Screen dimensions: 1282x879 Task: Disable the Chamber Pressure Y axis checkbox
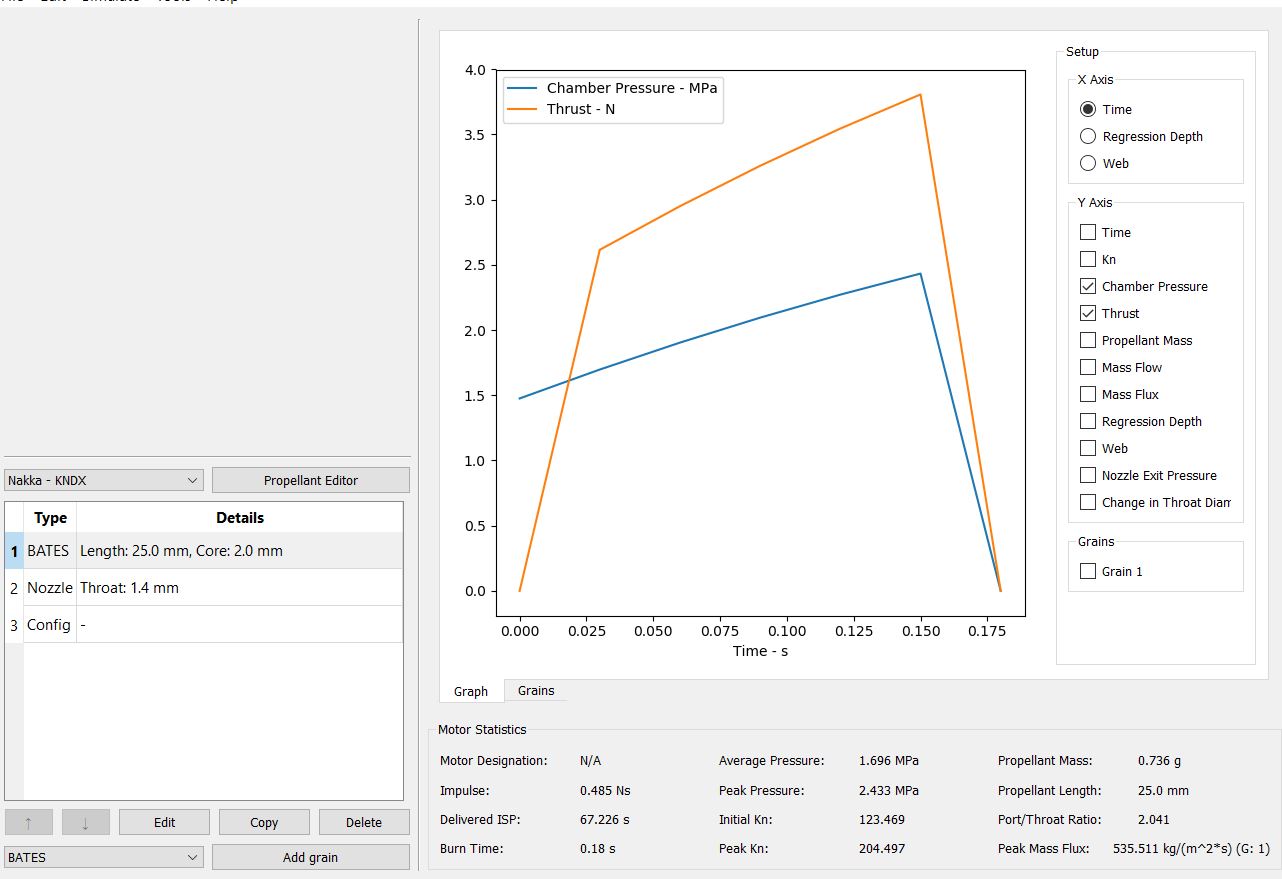click(1088, 286)
